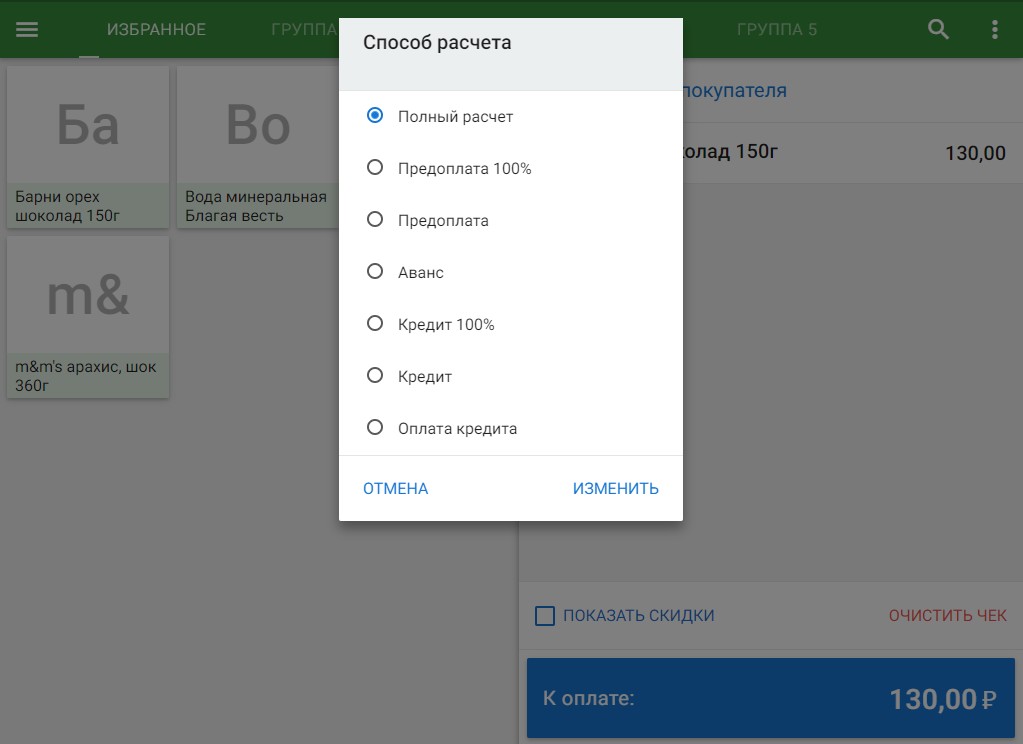Confirm with the ИЗМЕНИТЬ button
The image size is (1023, 744).
[616, 489]
